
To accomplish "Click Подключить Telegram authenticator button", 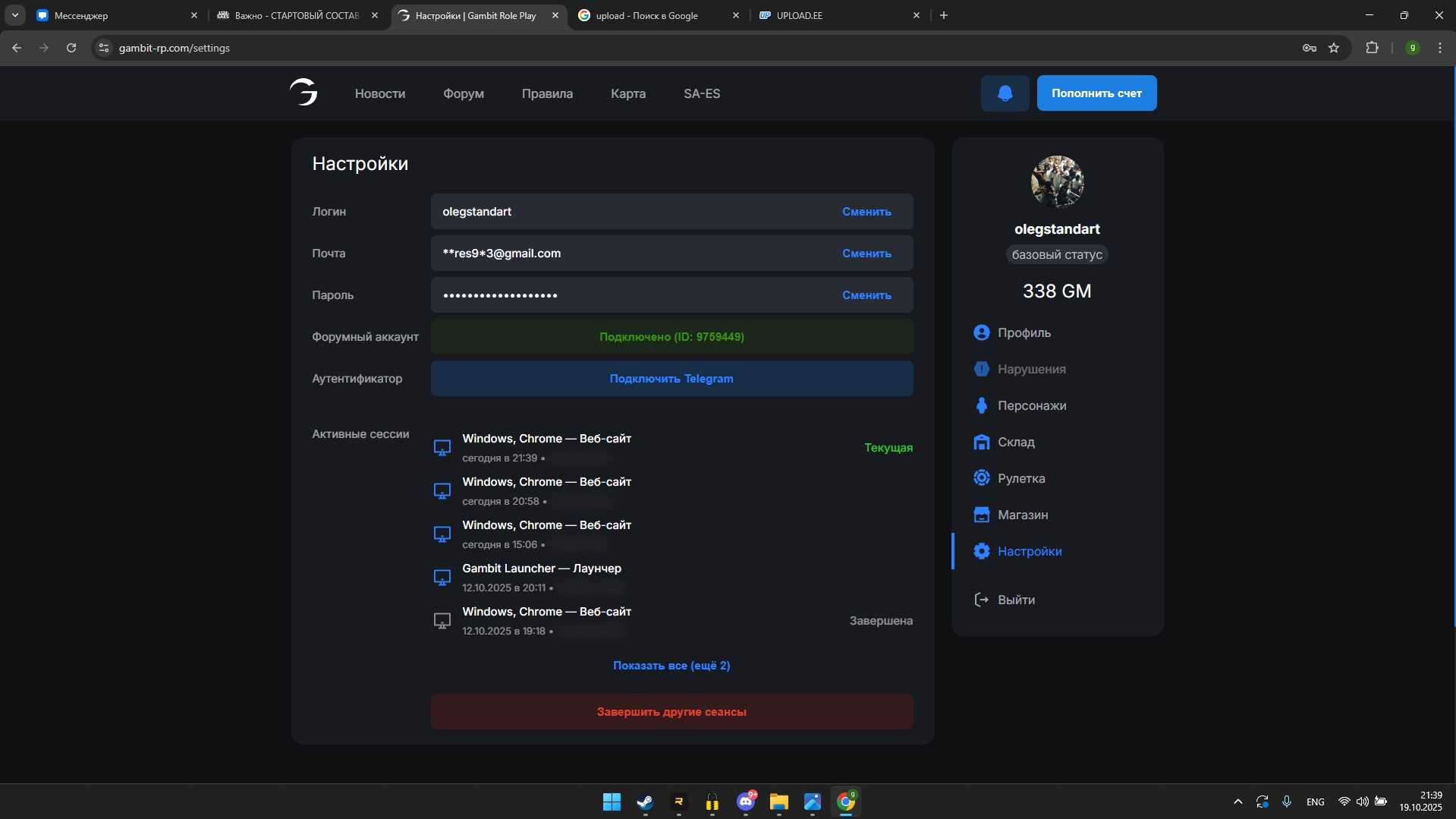I will pyautogui.click(x=671, y=379).
